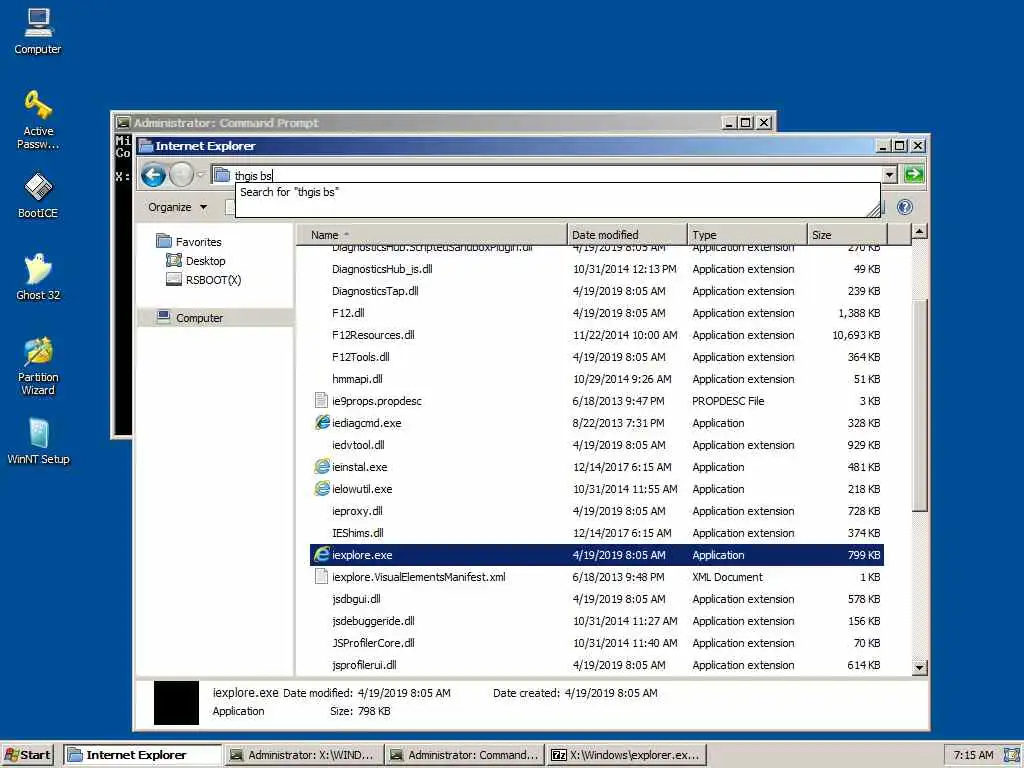
Task: Click the file list scroll up arrow
Action: tap(920, 232)
